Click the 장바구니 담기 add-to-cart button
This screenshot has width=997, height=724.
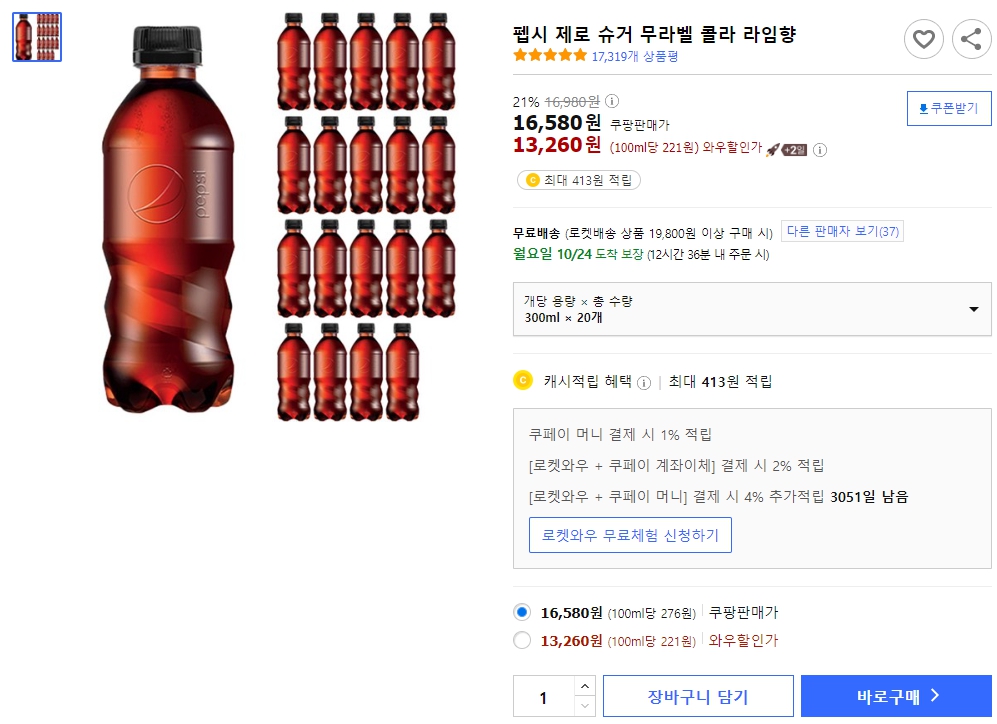tap(697, 695)
